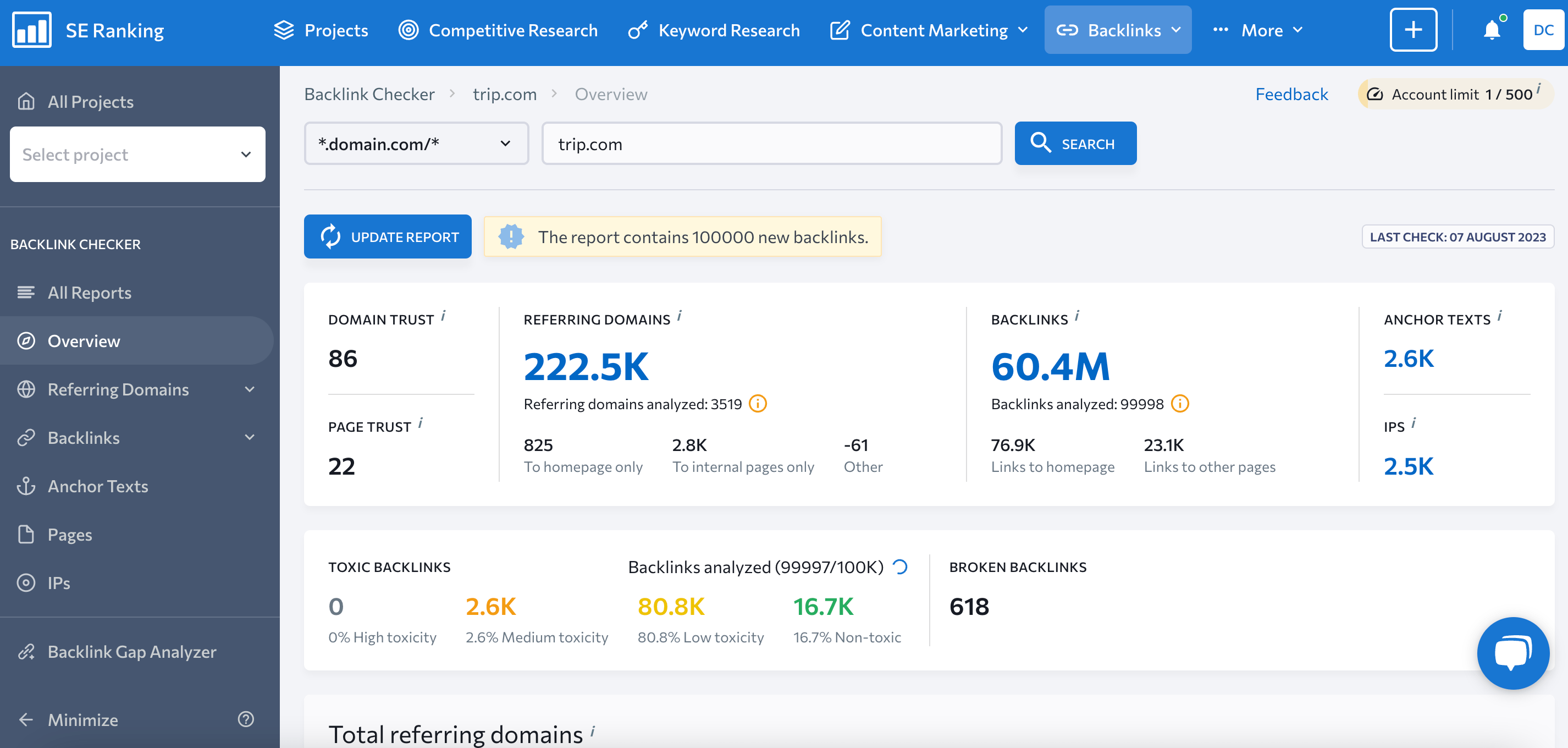The width and height of the screenshot is (1568, 748).
Task: Click orange info icon after Referring domains analyzed
Action: (758, 404)
